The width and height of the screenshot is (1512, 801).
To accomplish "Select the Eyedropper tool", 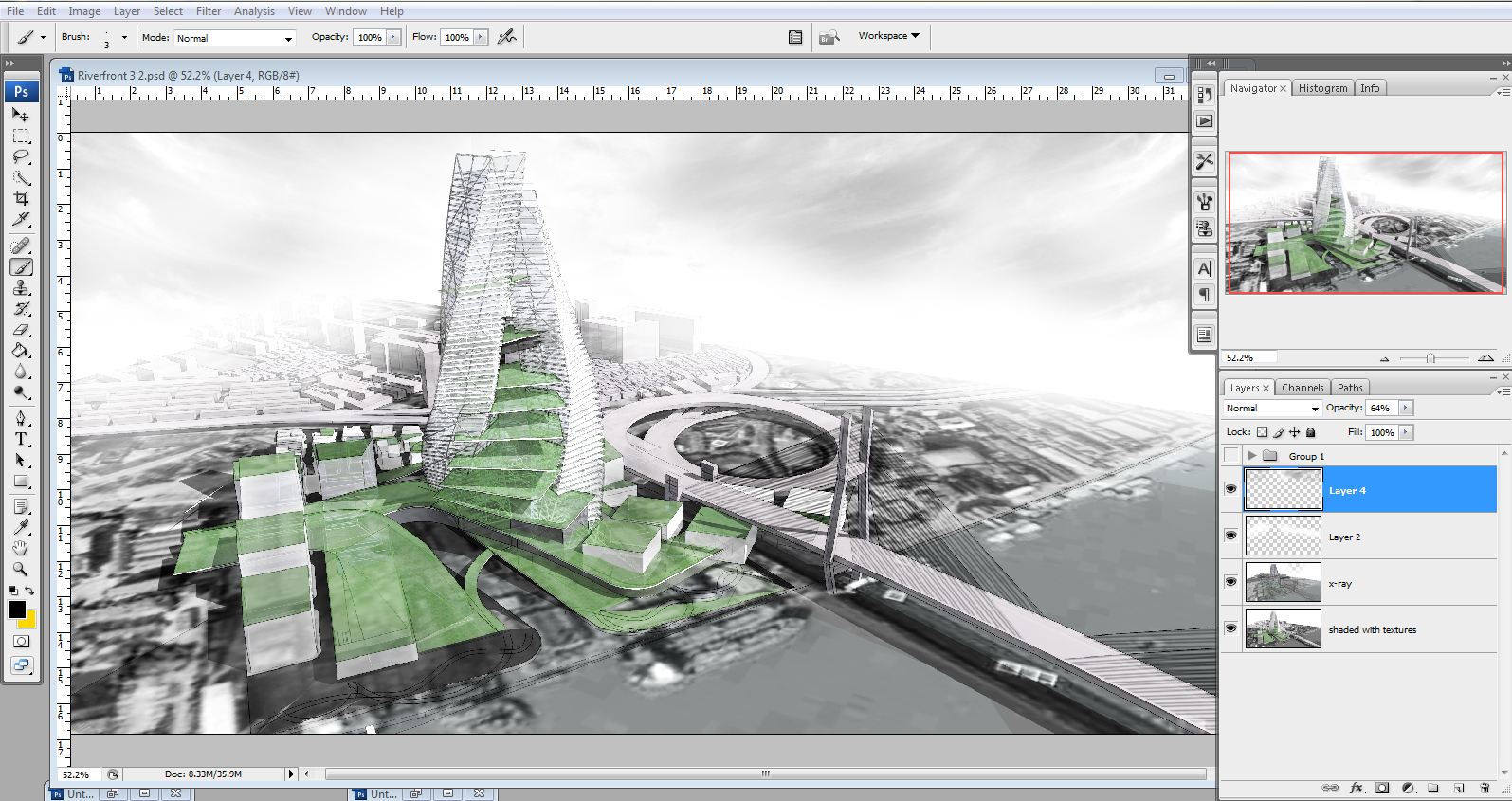I will click(21, 528).
